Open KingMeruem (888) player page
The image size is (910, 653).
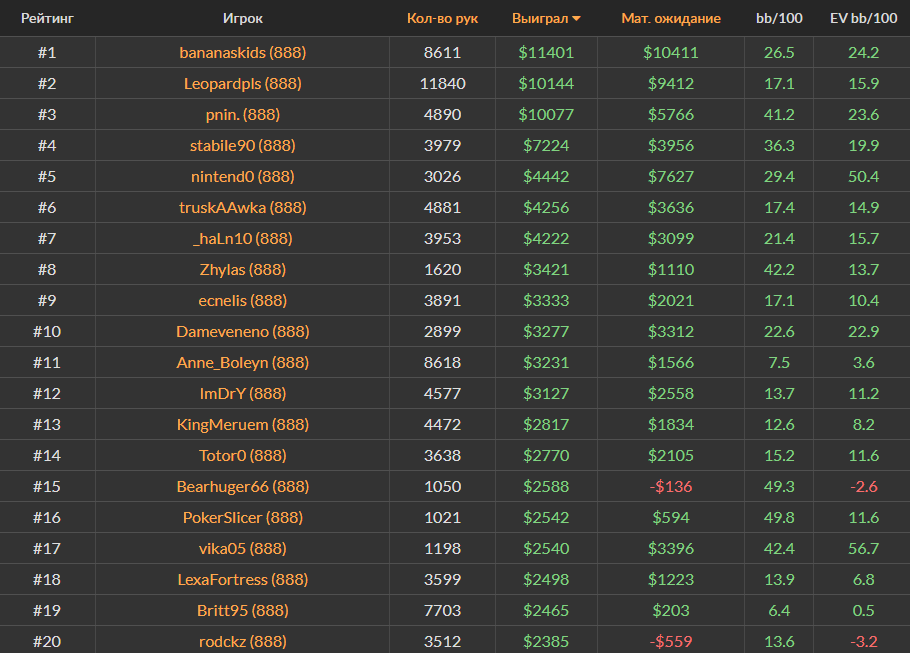(x=243, y=424)
